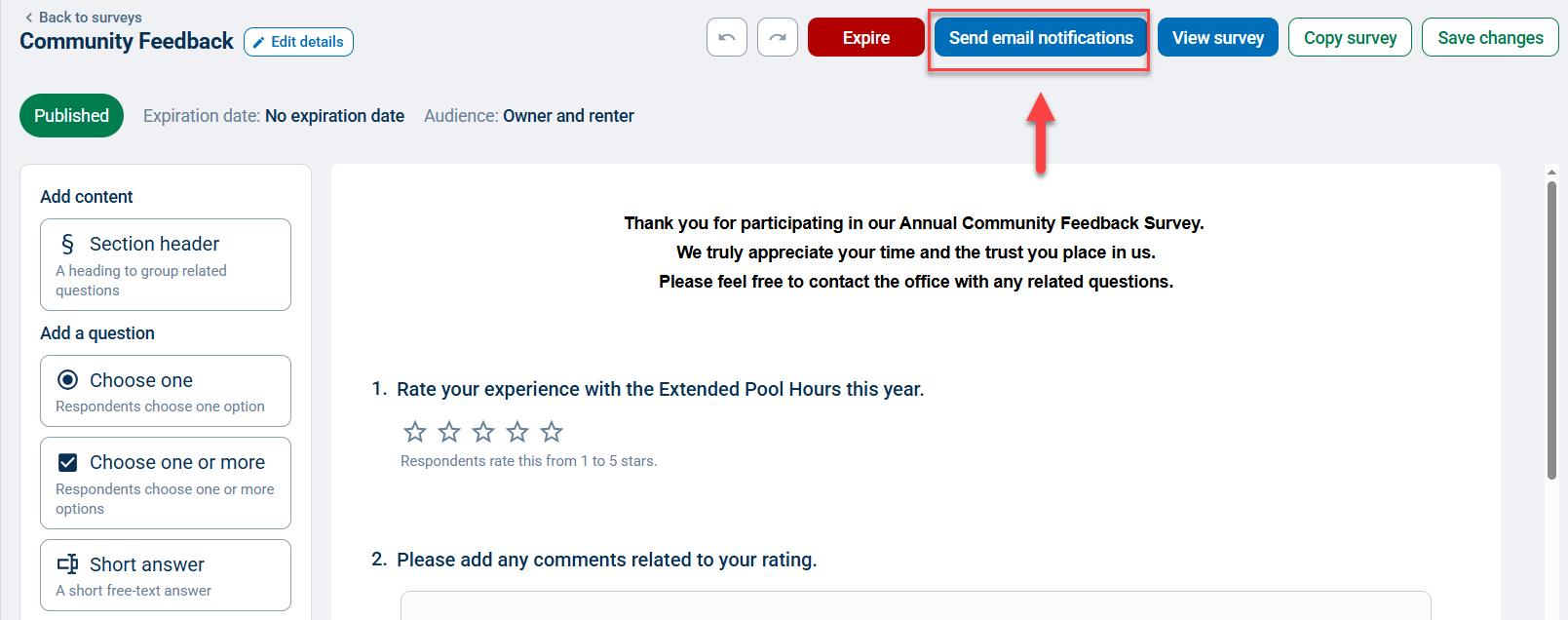This screenshot has height=620, width=1568.
Task: Select the third rating star
Action: coord(483,432)
